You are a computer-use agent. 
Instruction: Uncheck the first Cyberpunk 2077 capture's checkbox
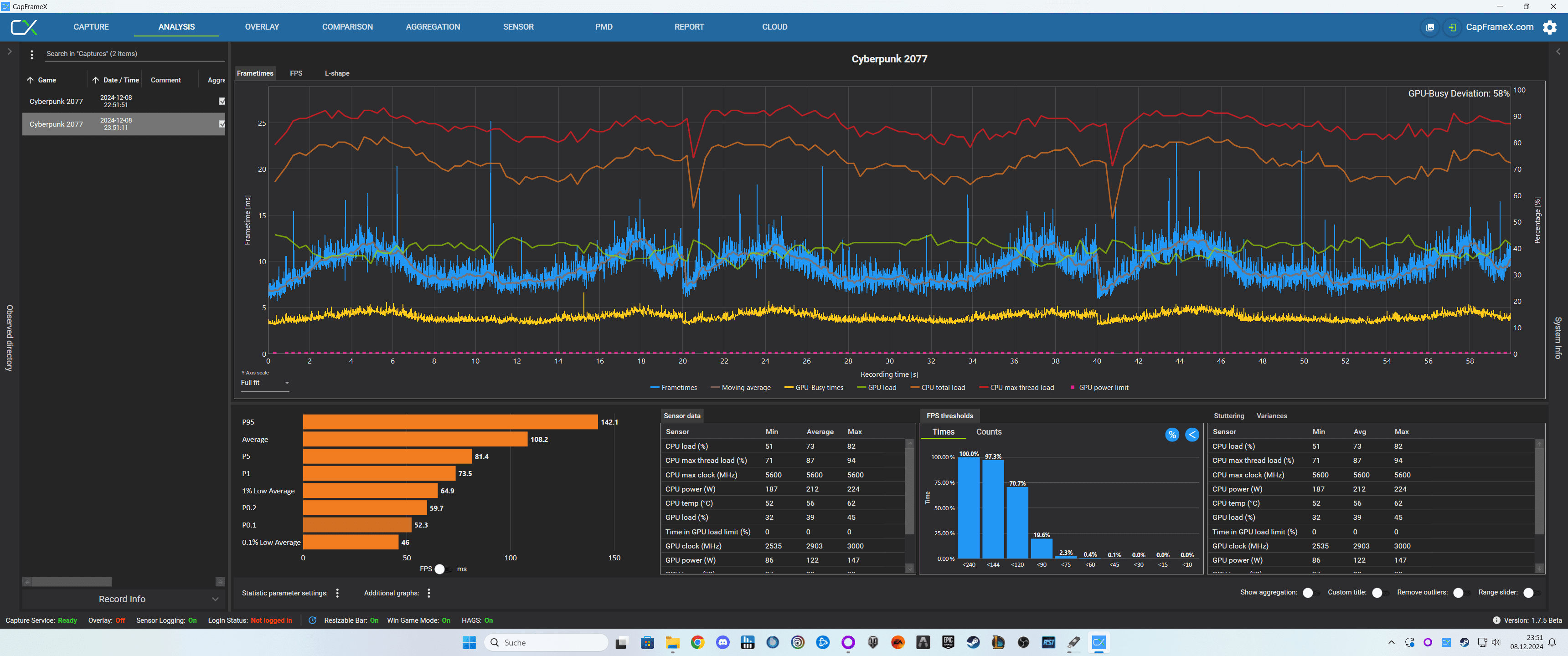(222, 102)
